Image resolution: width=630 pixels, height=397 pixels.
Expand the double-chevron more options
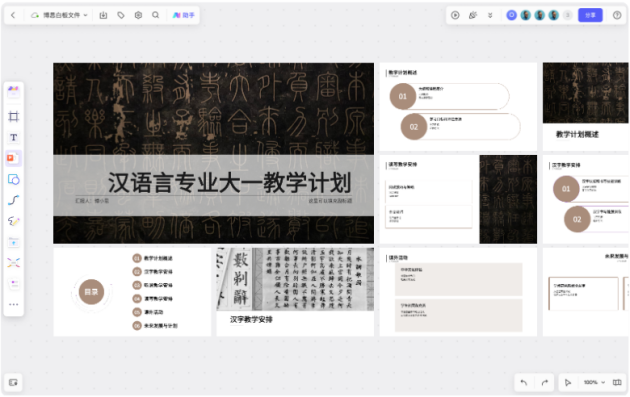click(x=490, y=15)
